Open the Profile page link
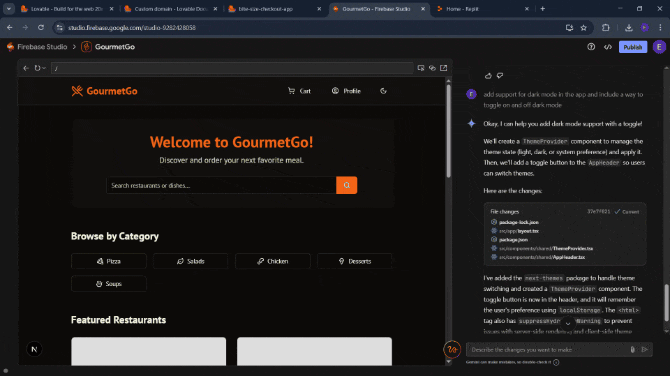Viewport: 670px width, 376px height. coord(346,91)
